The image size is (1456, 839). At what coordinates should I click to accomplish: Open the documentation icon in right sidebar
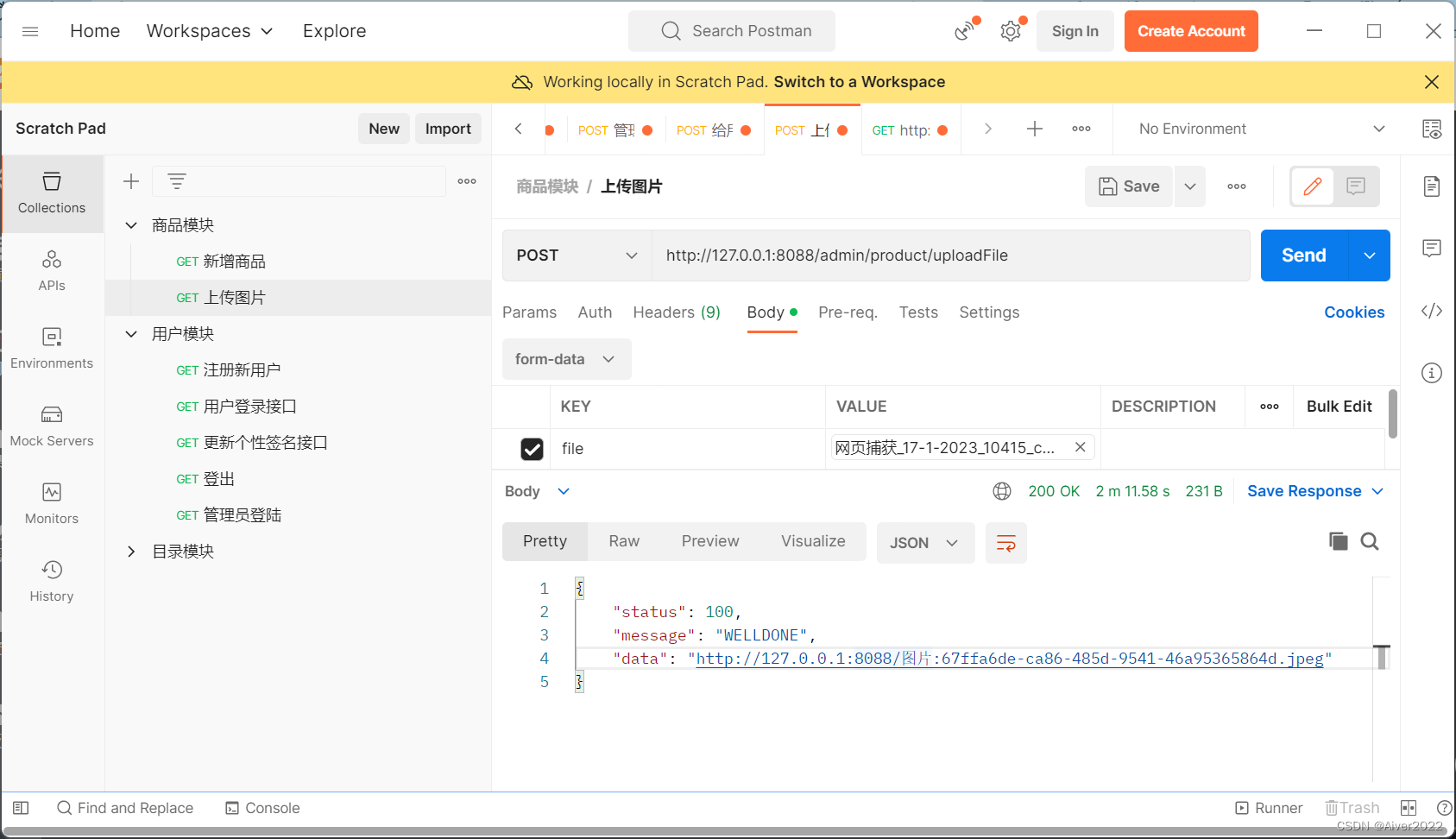(x=1432, y=186)
